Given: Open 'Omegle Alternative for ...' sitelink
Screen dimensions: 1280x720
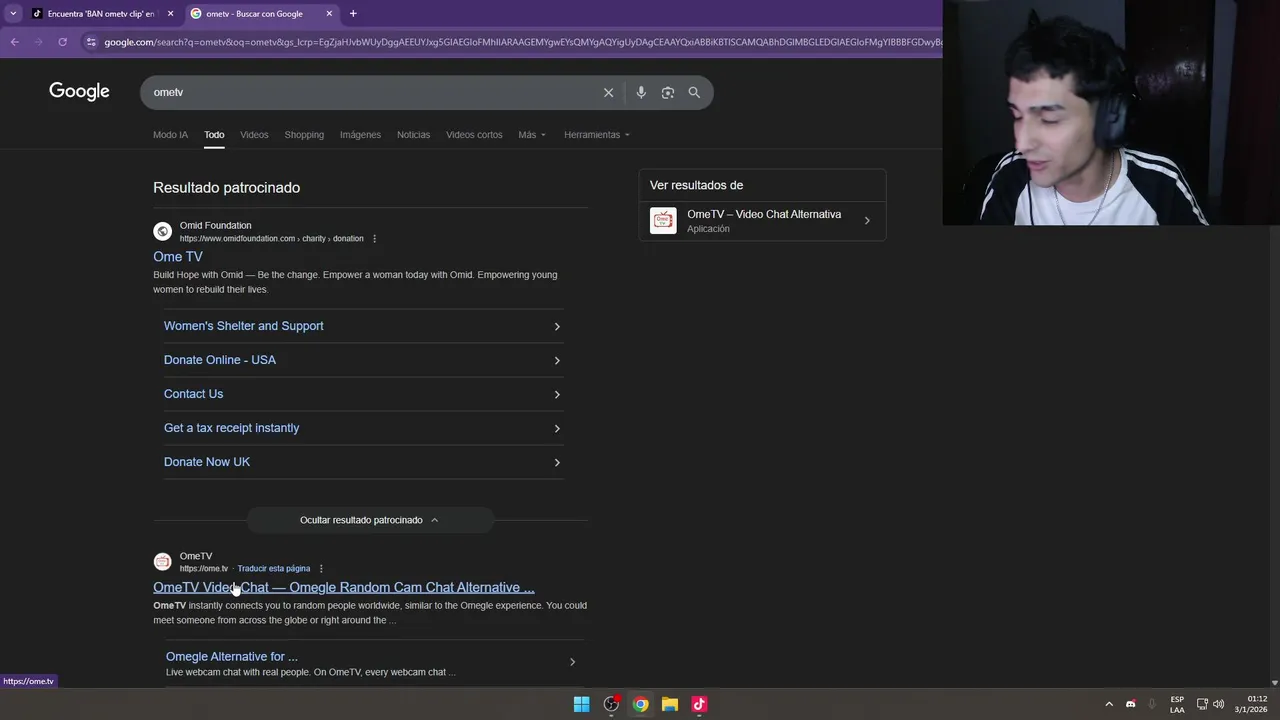Looking at the screenshot, I should [x=232, y=657].
